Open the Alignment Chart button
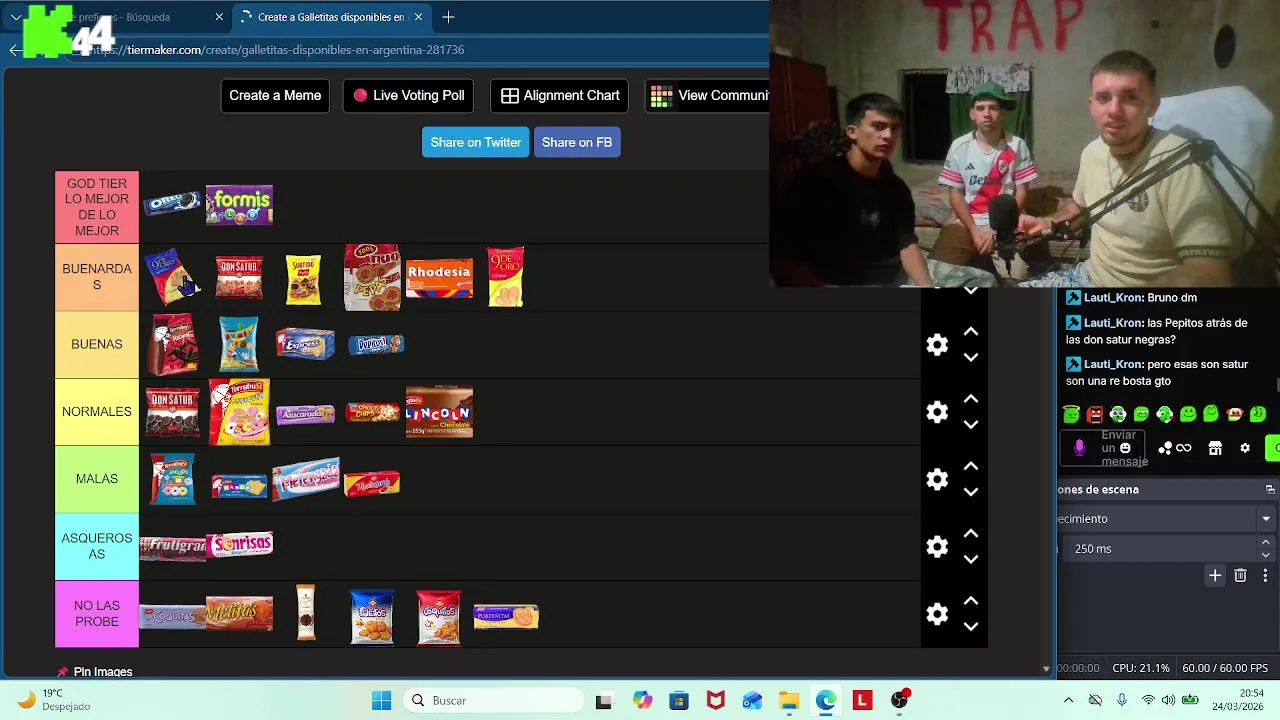 [559, 95]
